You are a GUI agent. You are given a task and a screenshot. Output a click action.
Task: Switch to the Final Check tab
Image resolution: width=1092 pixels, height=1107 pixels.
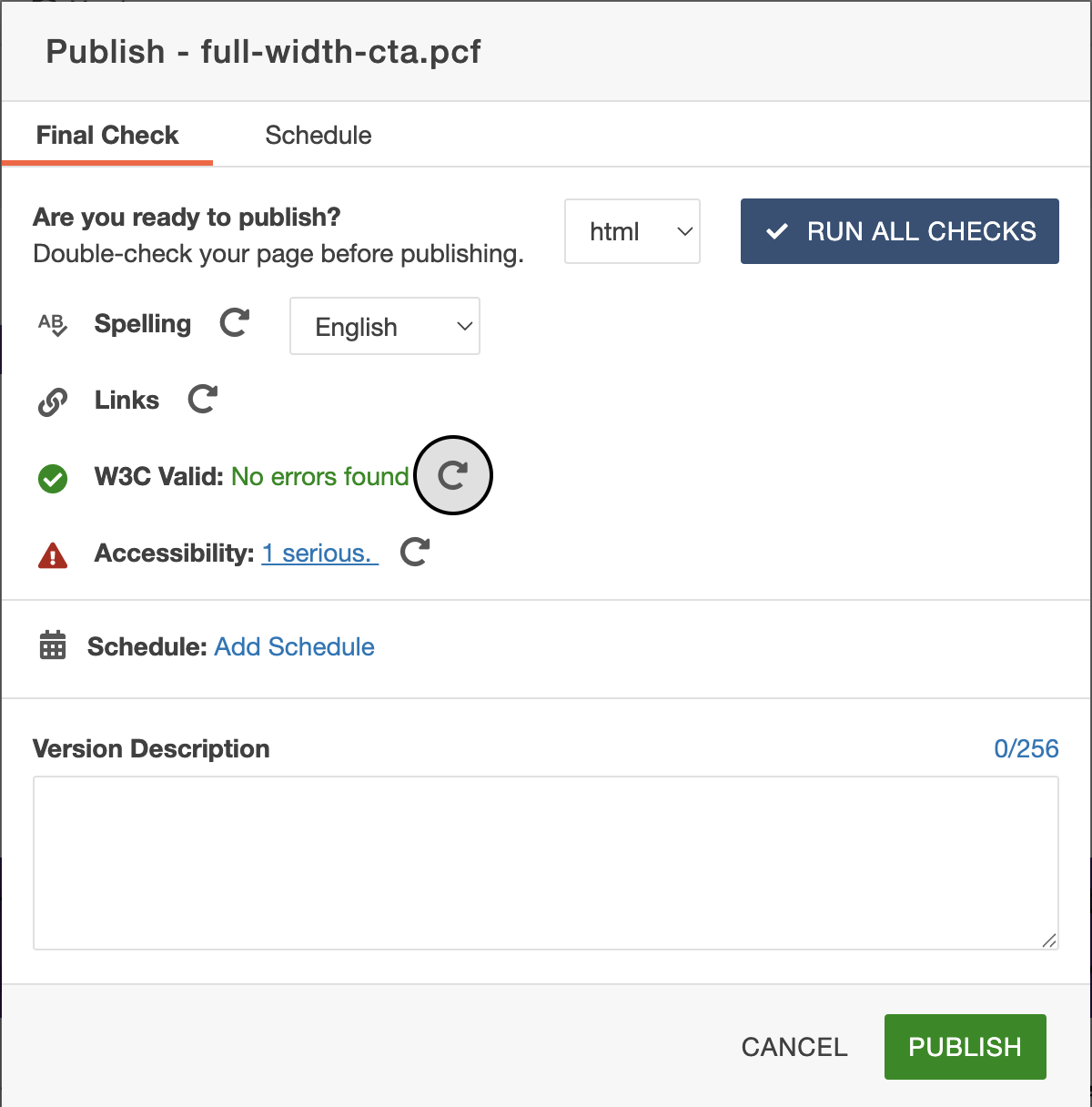(x=107, y=136)
